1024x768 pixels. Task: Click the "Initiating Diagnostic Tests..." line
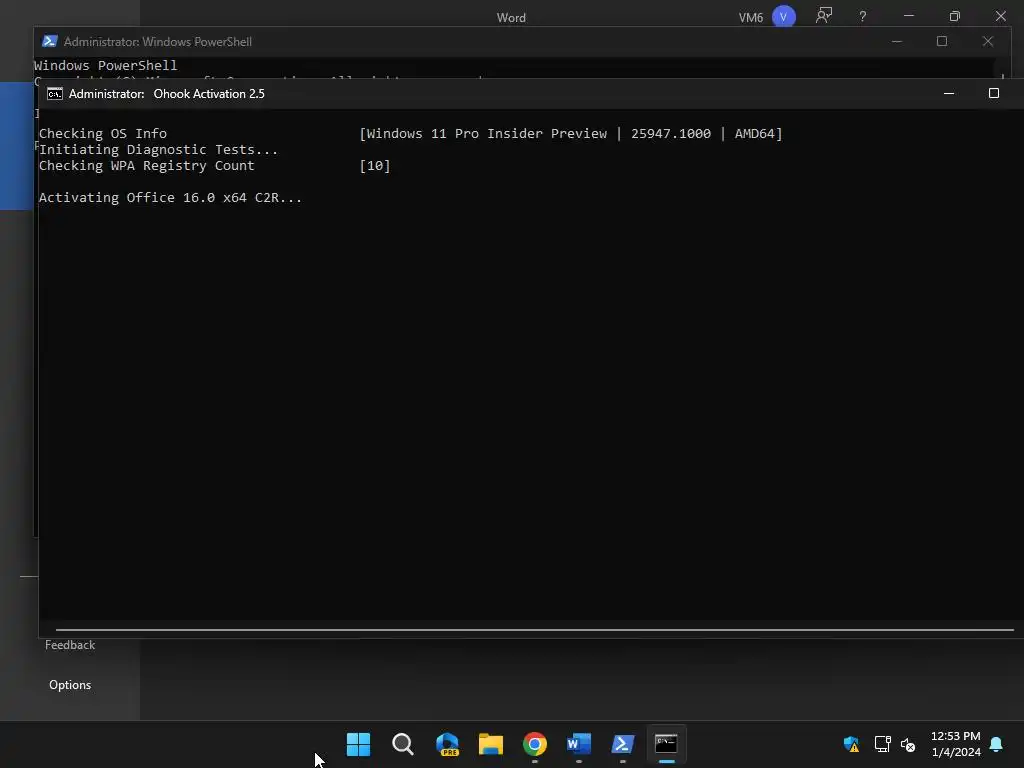[158, 150]
